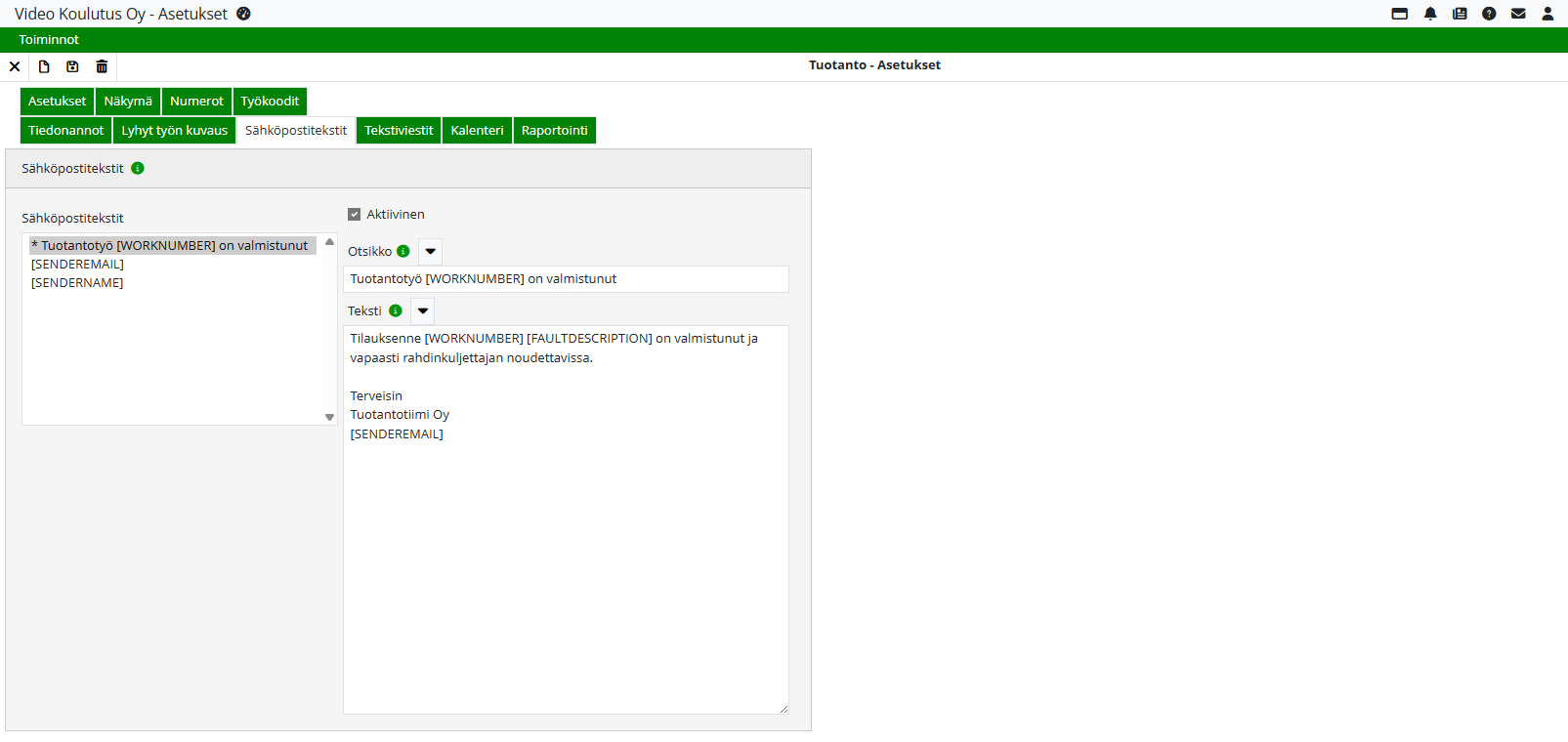Open the help question mark icon
The height and width of the screenshot is (742, 1568).
tap(1489, 14)
